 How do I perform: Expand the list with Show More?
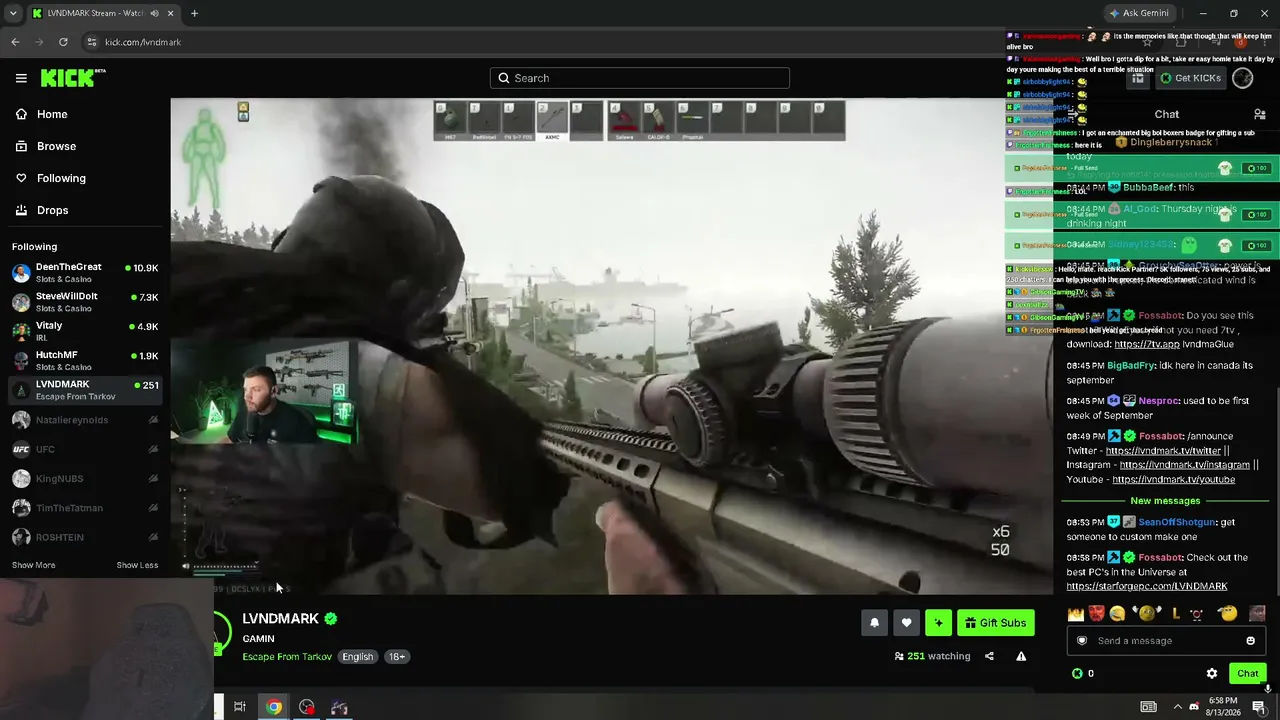coord(33,565)
